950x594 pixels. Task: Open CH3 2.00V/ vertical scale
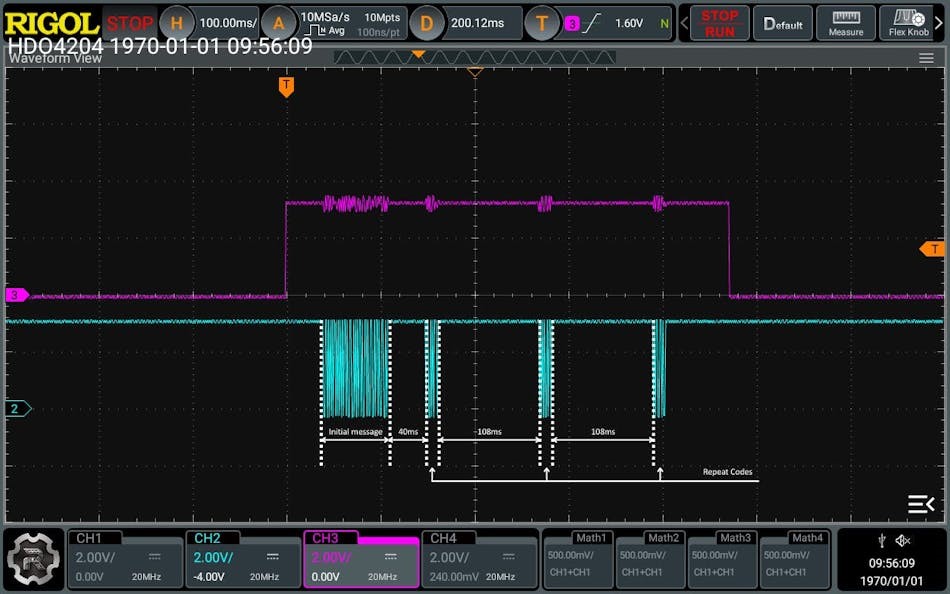point(331,557)
